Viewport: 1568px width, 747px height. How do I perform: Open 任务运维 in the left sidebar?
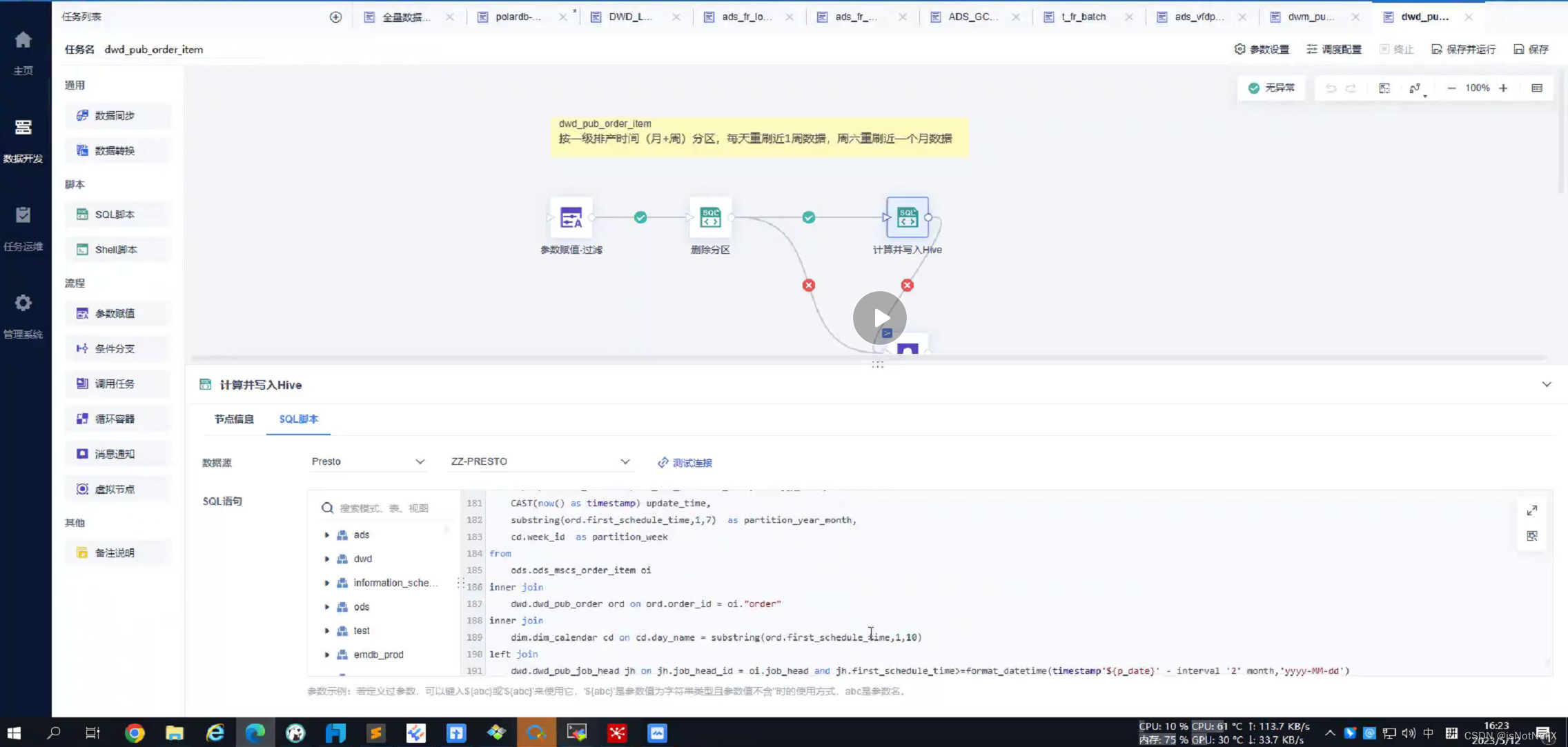click(23, 228)
